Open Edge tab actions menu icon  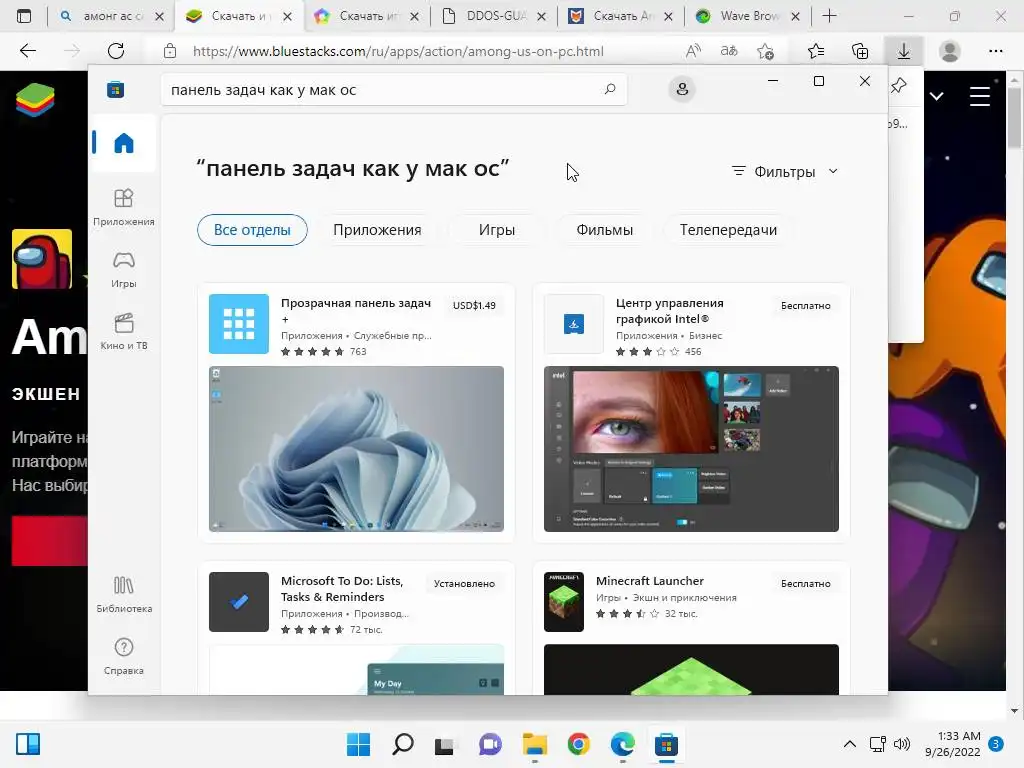(24, 16)
